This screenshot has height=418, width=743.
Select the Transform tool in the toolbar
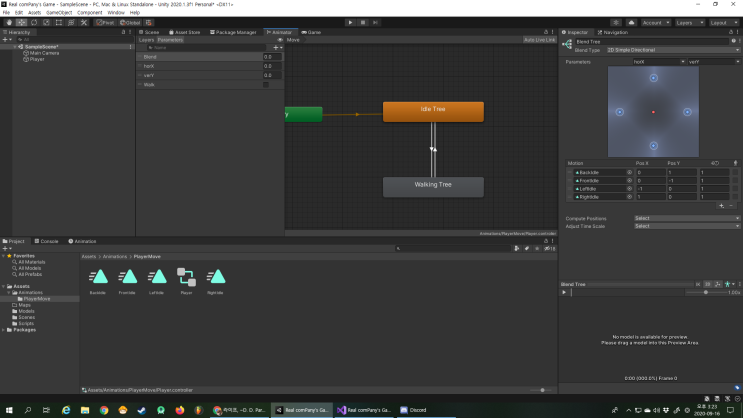point(71,22)
